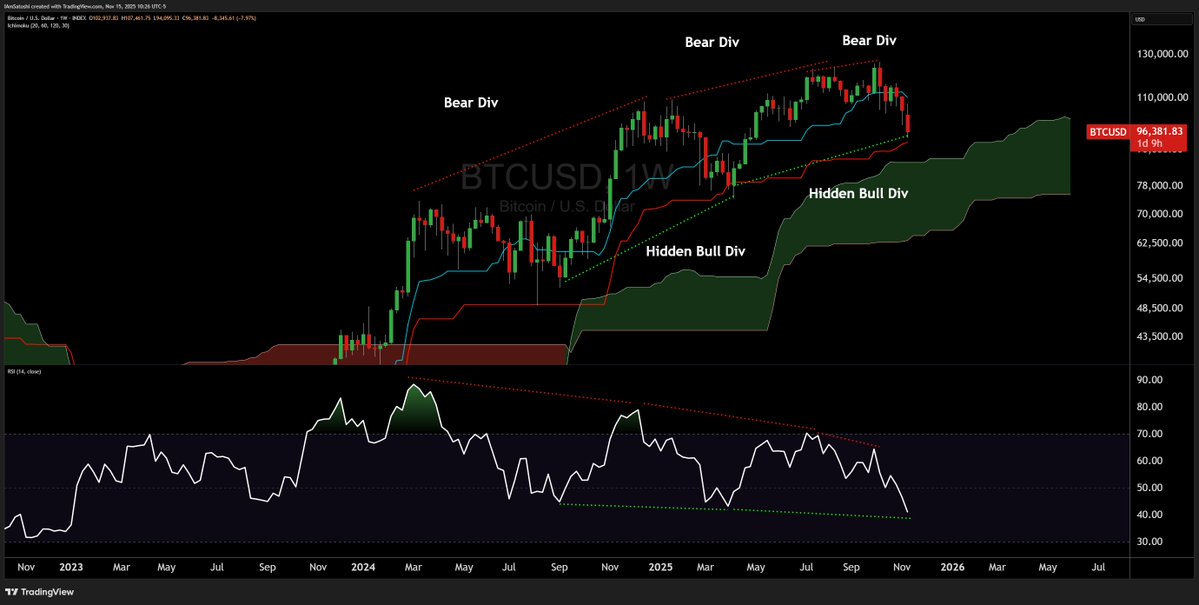Click the TradingView logo at chart bottom

38,591
